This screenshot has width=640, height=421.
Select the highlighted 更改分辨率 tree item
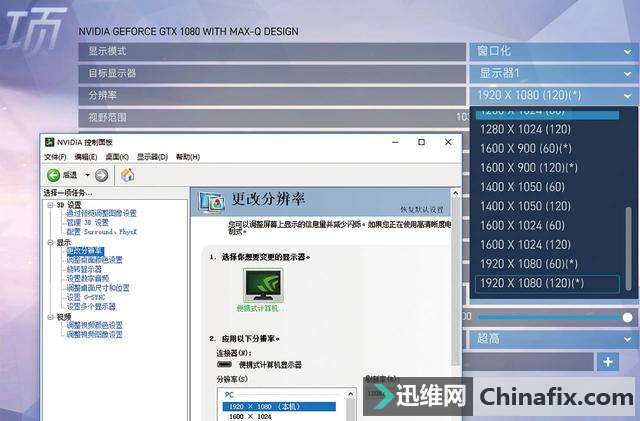click(85, 251)
